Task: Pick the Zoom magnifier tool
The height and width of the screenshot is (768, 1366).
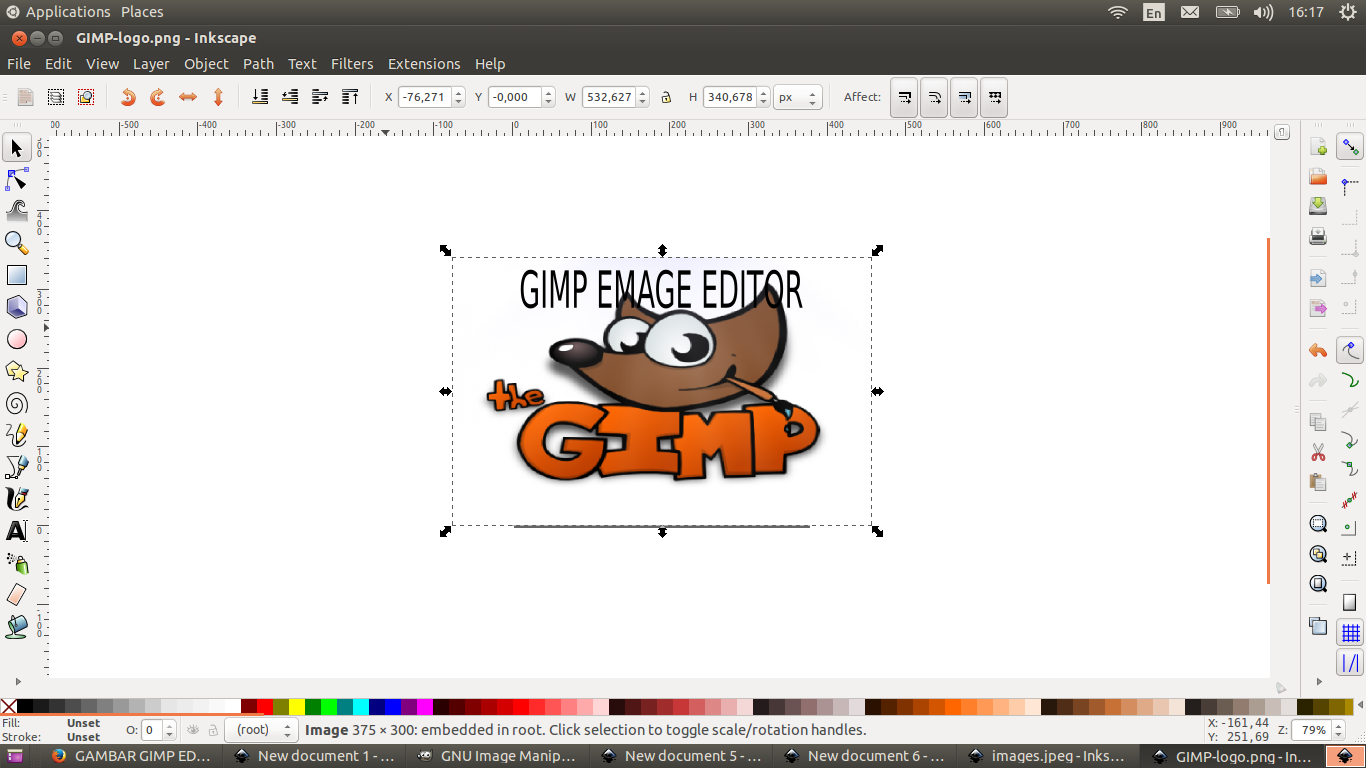Action: click(x=17, y=243)
